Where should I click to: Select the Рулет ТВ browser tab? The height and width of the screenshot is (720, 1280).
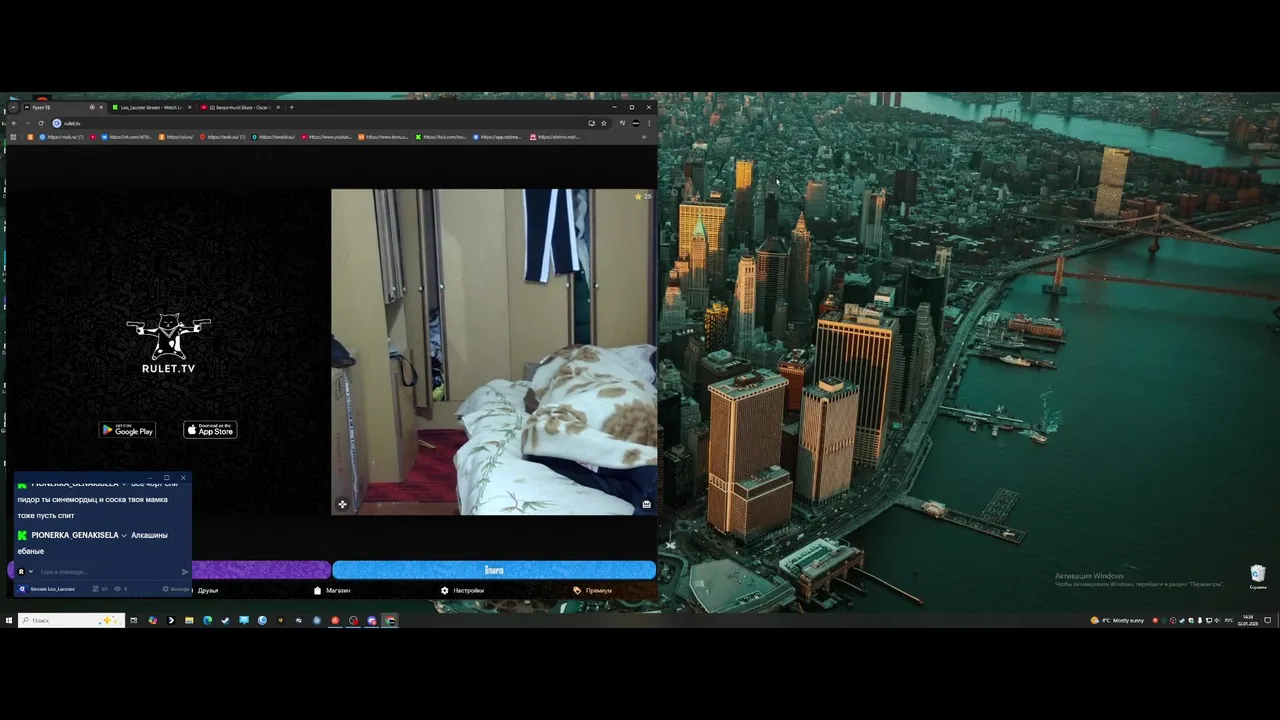tap(63, 107)
